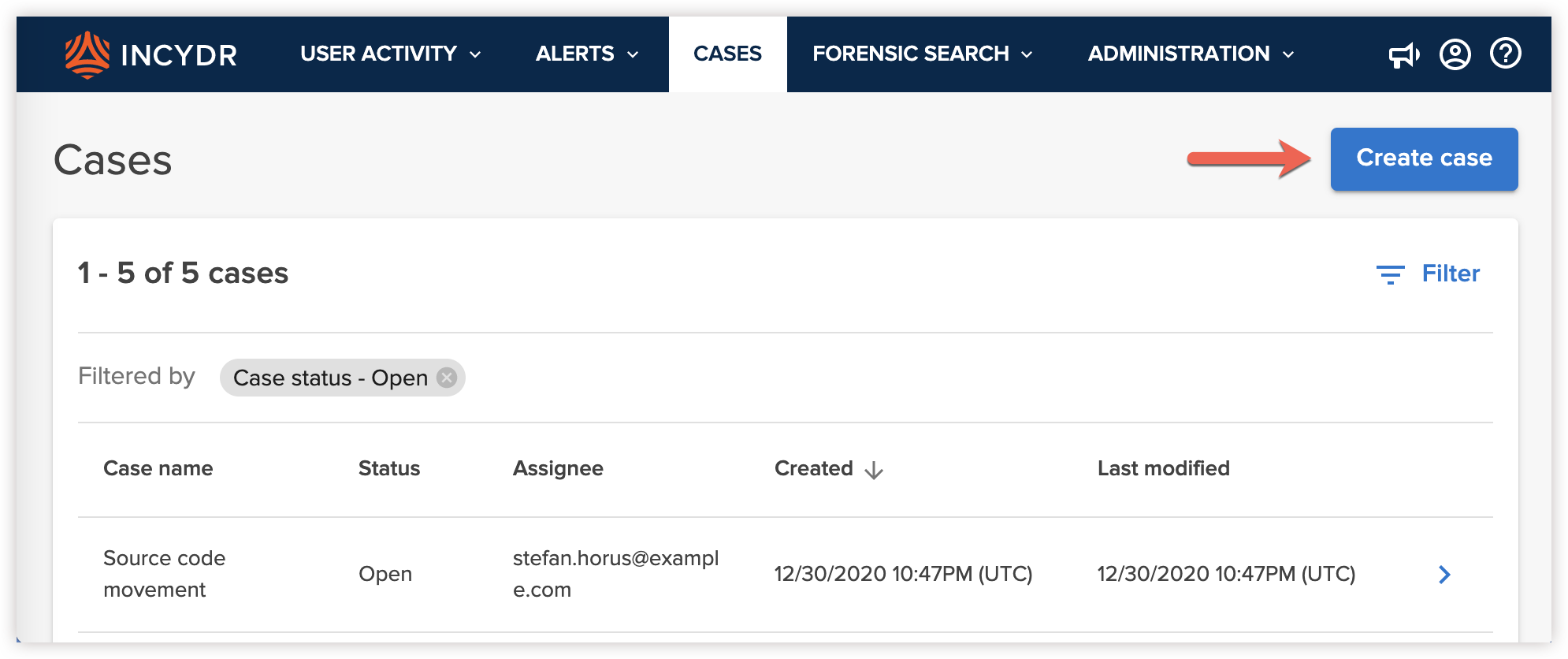
Task: Click the Create case button
Action: [1424, 158]
